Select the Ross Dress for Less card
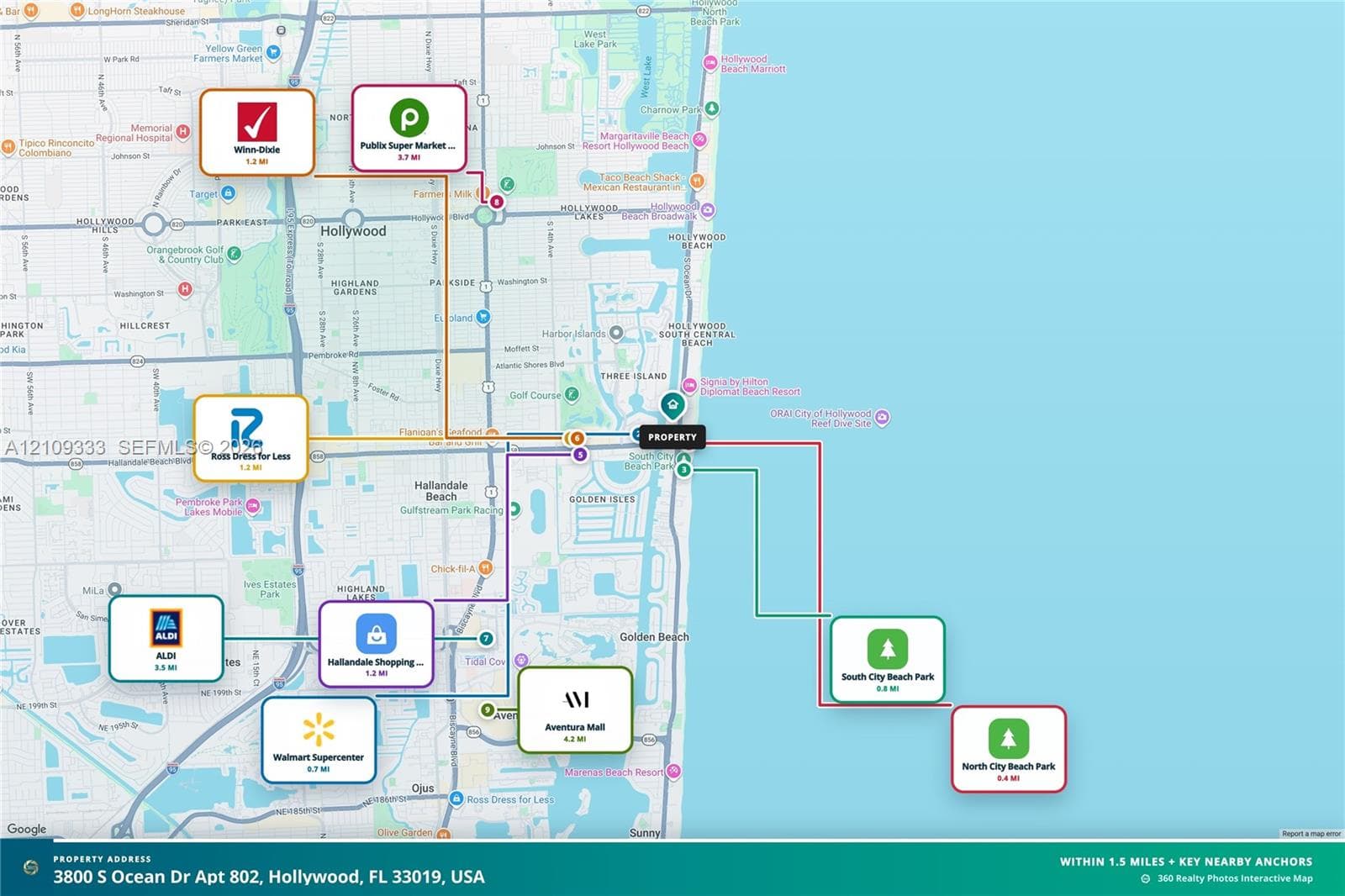 [251, 438]
